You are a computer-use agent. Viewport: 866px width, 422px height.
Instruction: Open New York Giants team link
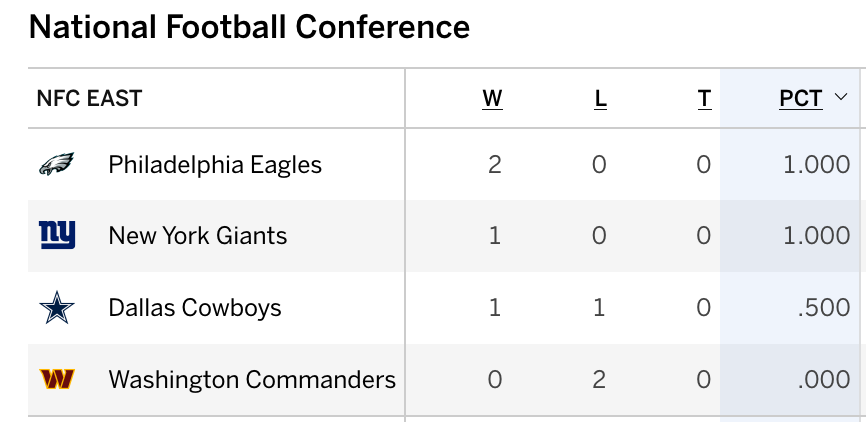198,236
